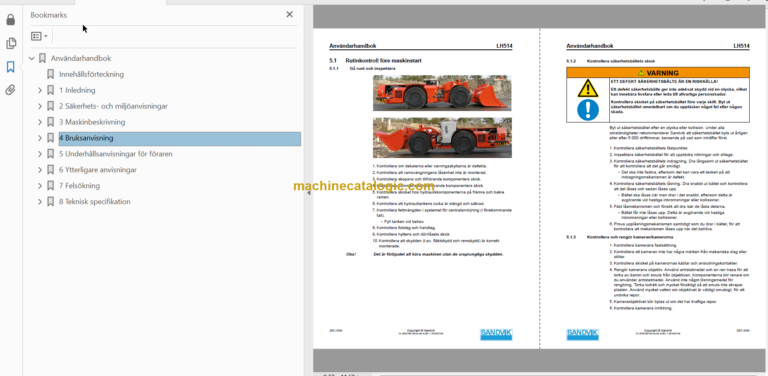Go to 8 Teknisk specifikation
This screenshot has width=768, height=376.
coord(95,202)
